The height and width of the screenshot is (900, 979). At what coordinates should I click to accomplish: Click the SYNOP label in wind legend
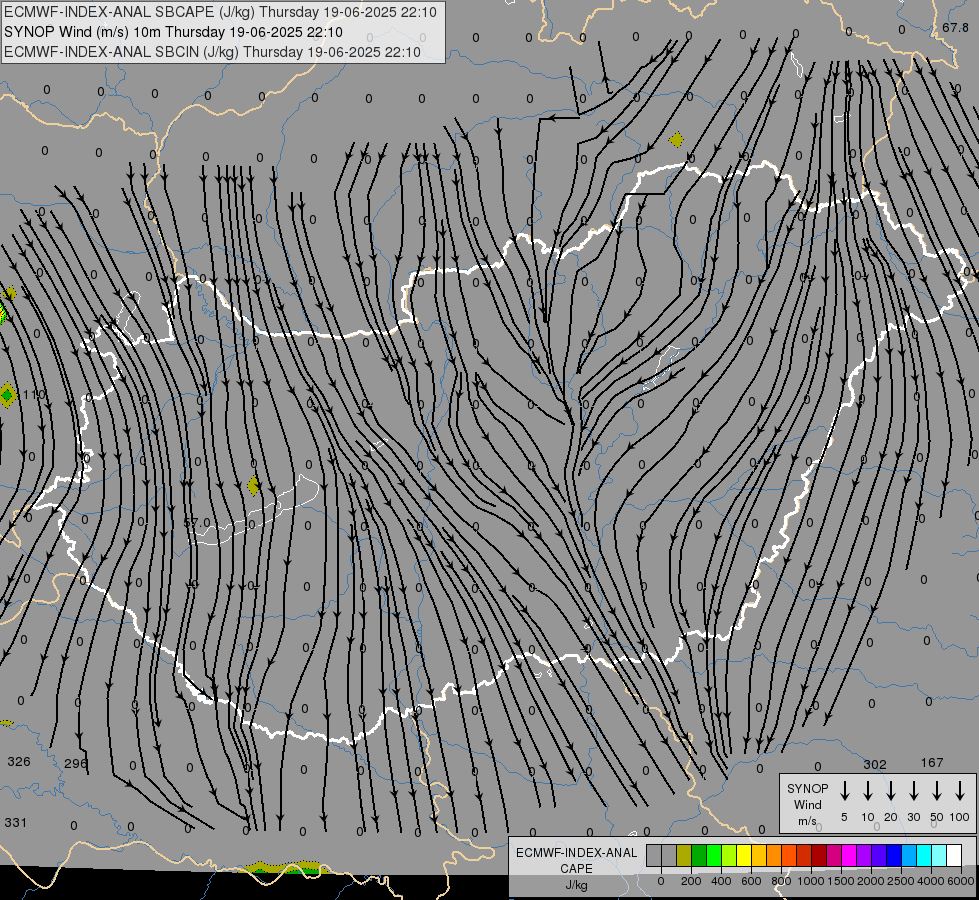[x=807, y=788]
